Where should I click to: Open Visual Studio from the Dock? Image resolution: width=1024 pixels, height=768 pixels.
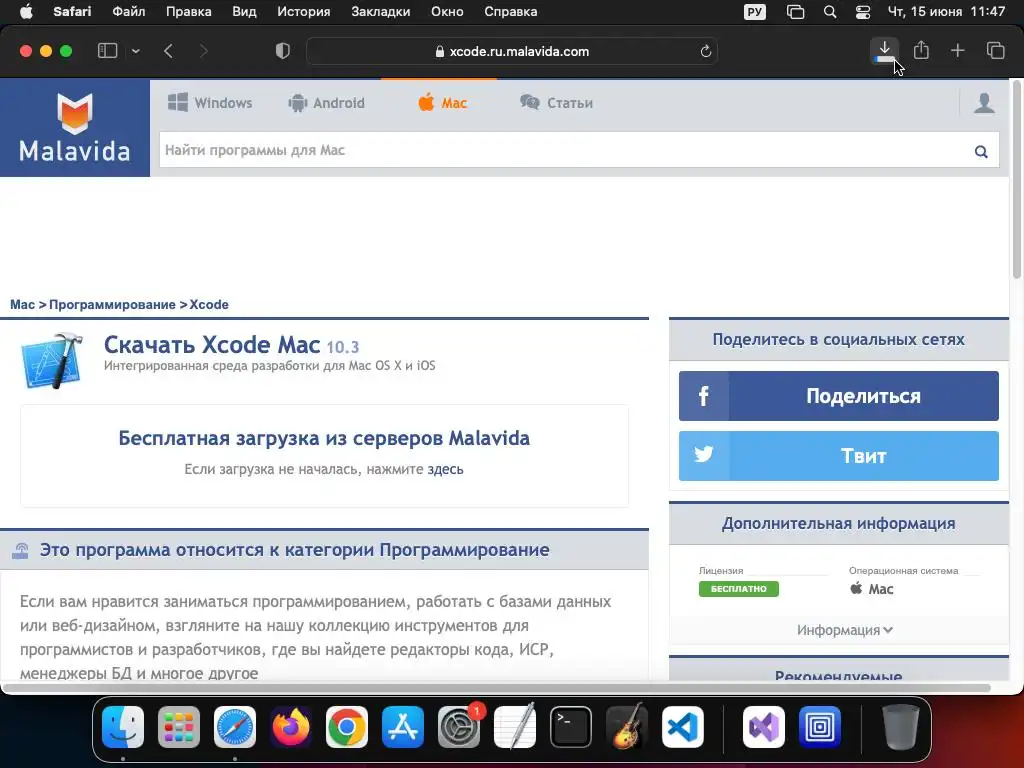point(763,727)
